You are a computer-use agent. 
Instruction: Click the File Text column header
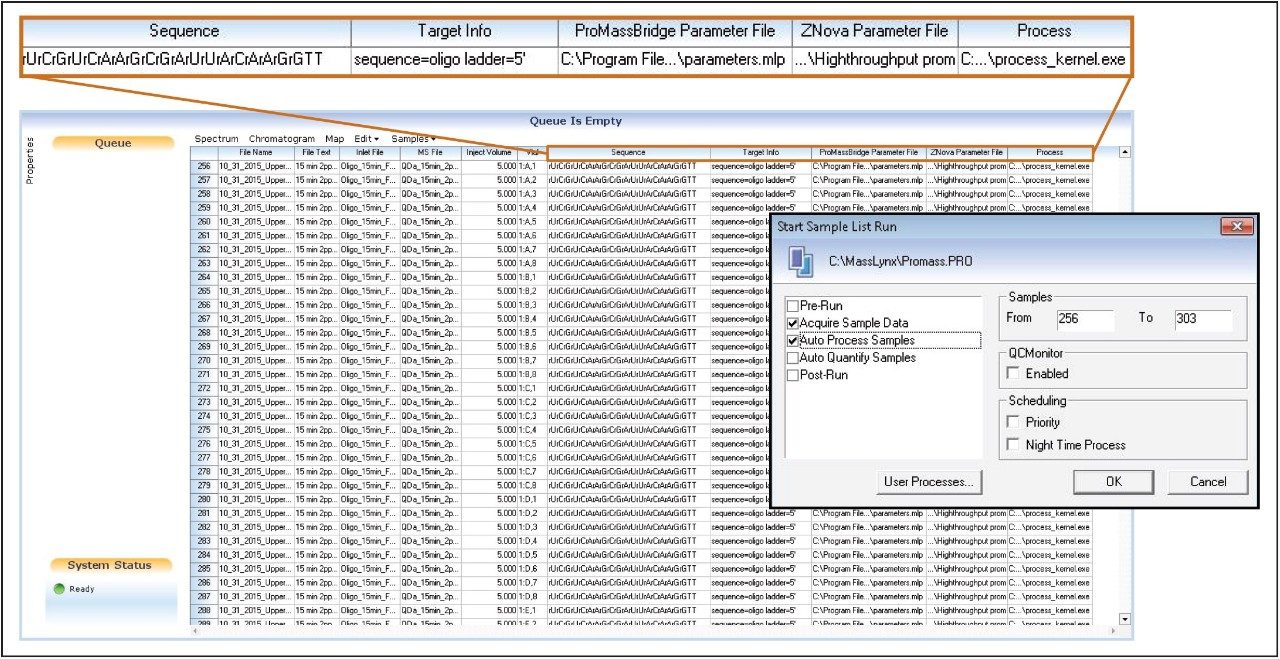(x=315, y=152)
